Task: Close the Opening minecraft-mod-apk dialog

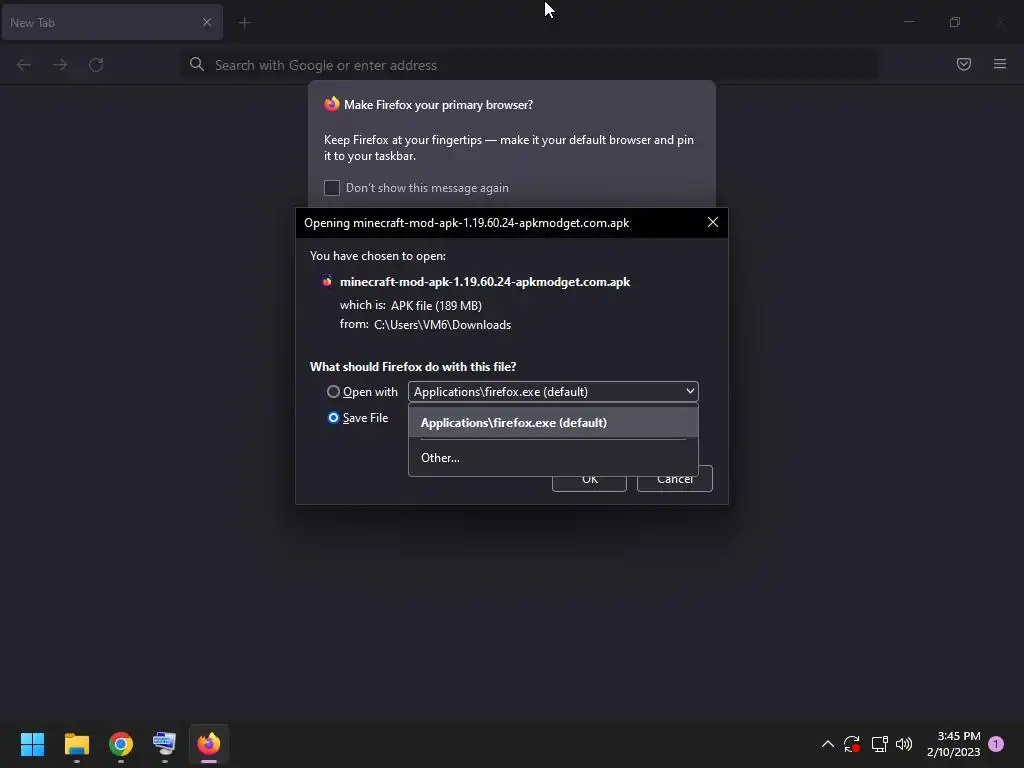Action: click(x=712, y=223)
